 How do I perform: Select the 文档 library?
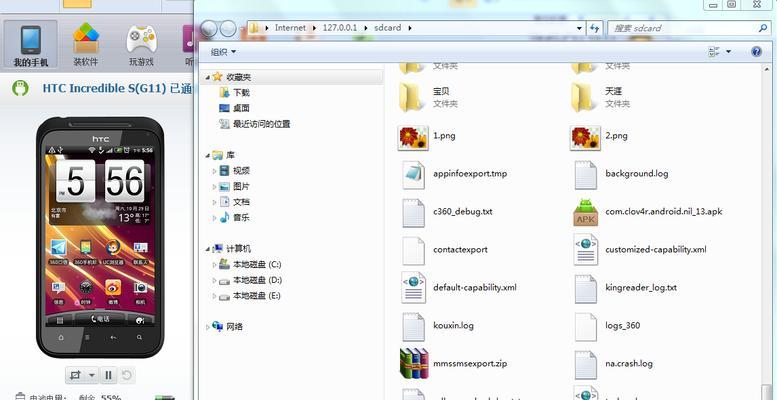[241, 202]
